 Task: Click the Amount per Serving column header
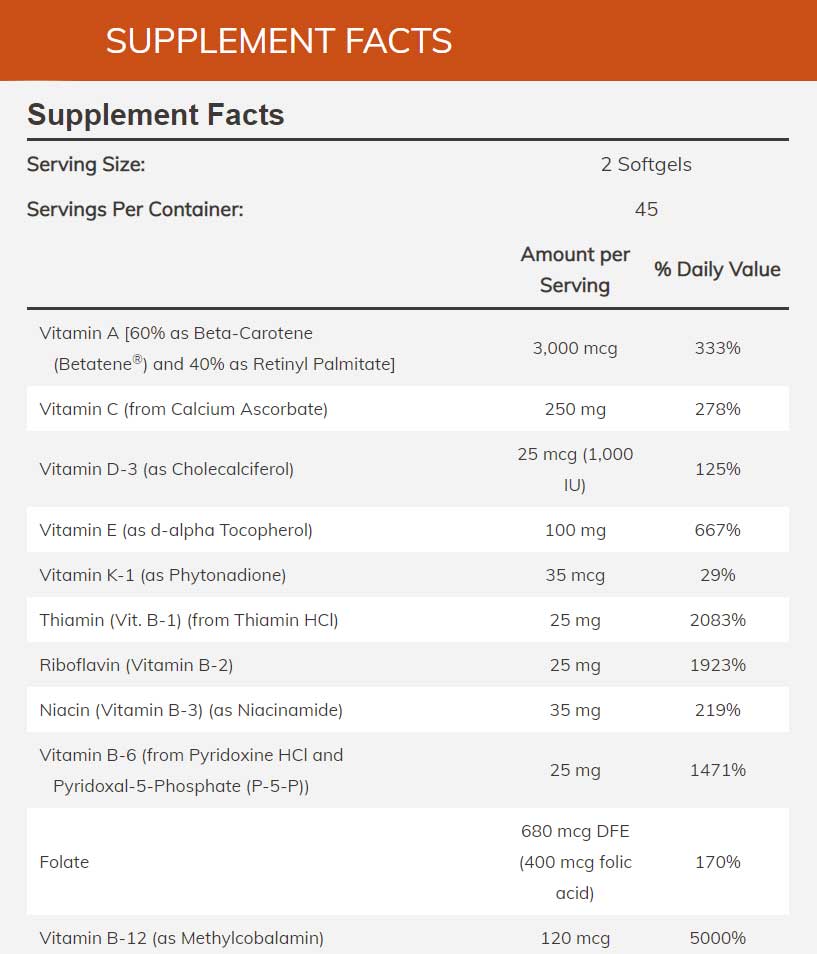(x=575, y=270)
